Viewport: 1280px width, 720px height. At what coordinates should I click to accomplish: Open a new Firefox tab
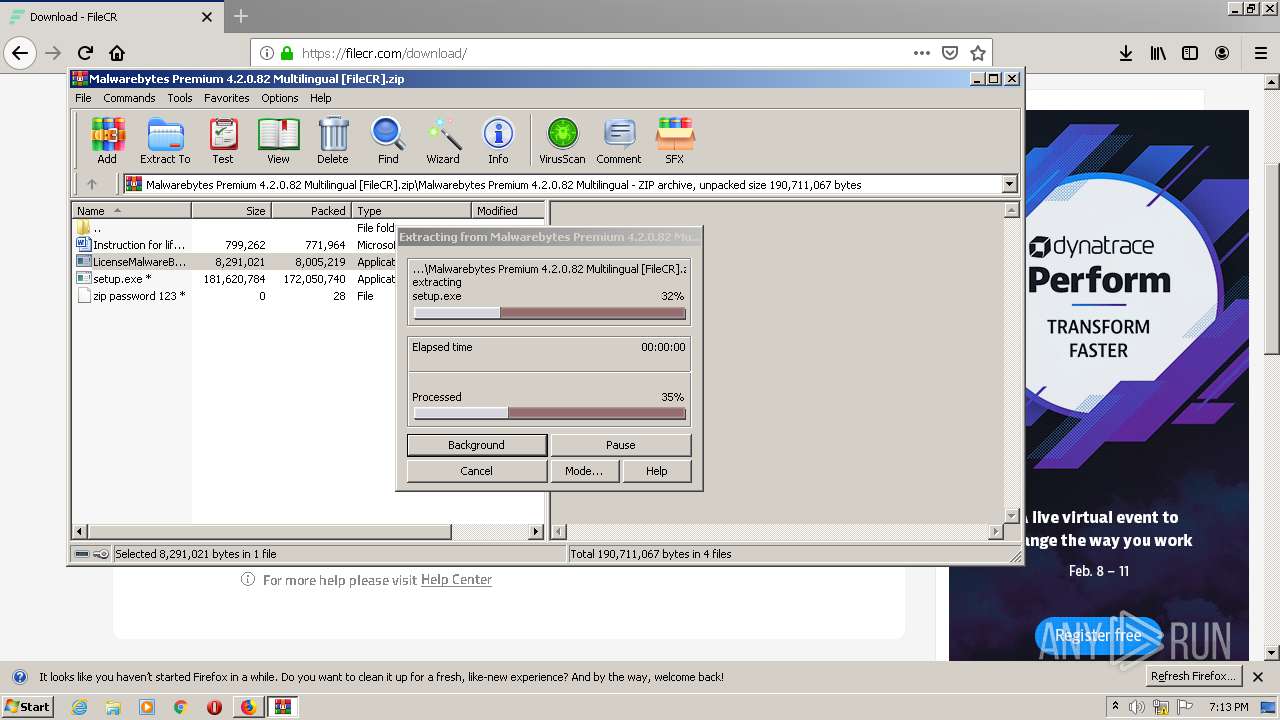click(x=241, y=17)
